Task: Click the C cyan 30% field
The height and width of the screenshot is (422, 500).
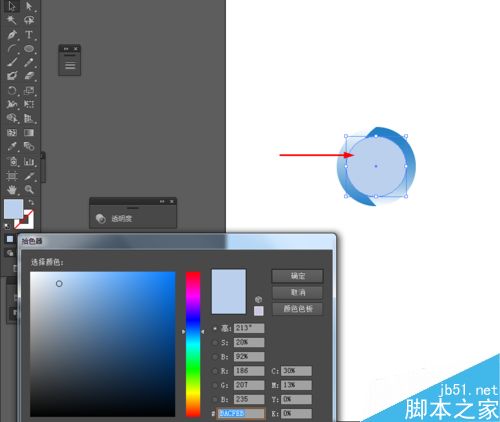Action: (296, 371)
